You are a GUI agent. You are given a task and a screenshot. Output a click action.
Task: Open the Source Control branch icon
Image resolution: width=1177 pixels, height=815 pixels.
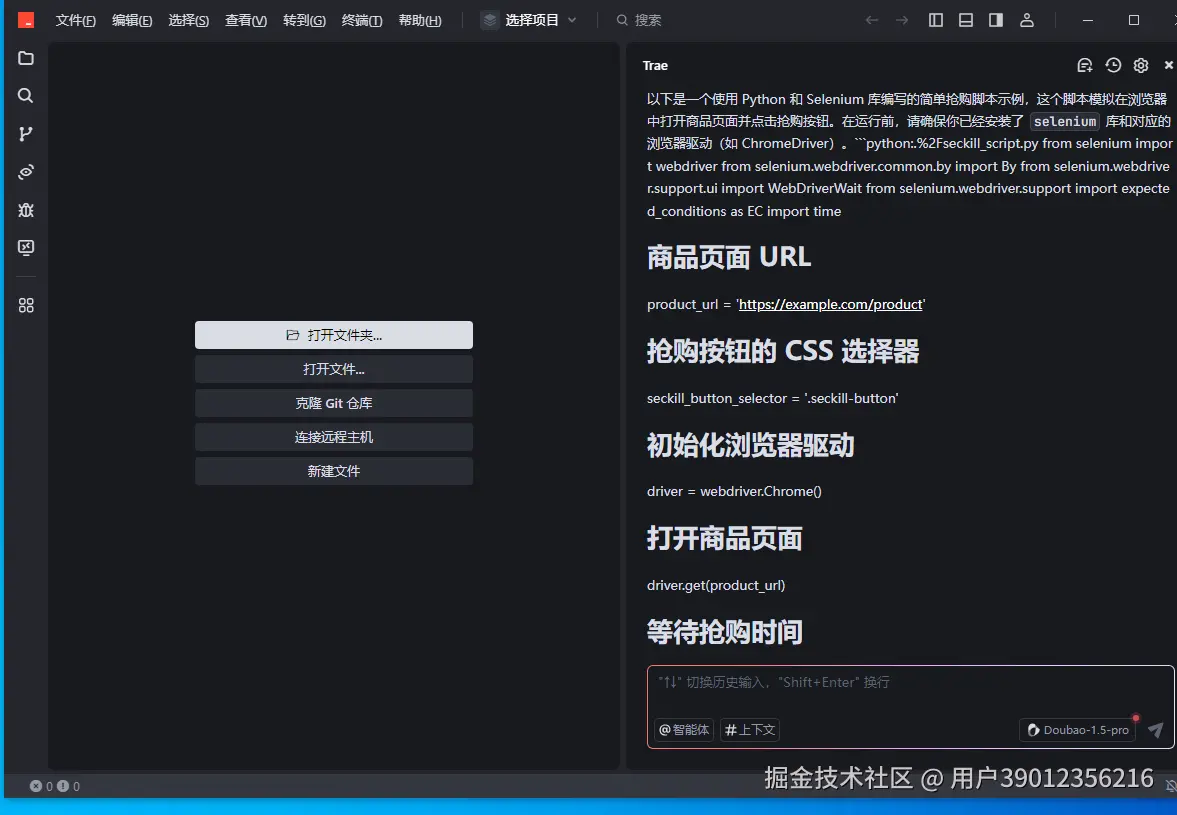coord(26,134)
